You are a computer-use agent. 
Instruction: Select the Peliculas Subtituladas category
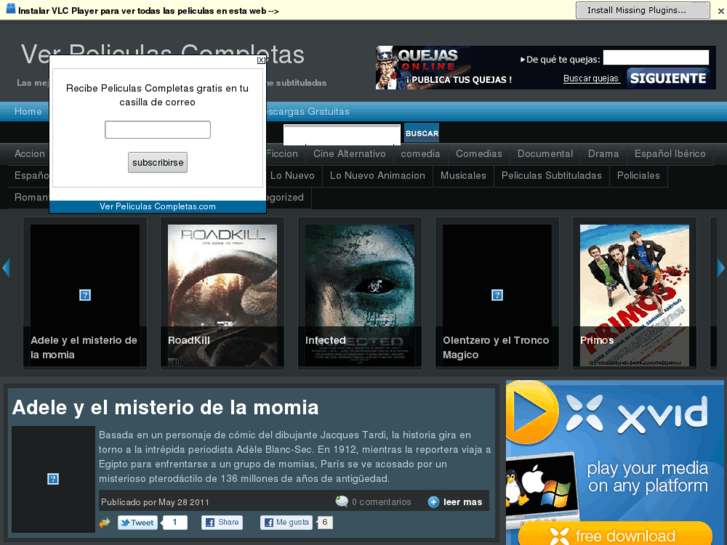551,175
